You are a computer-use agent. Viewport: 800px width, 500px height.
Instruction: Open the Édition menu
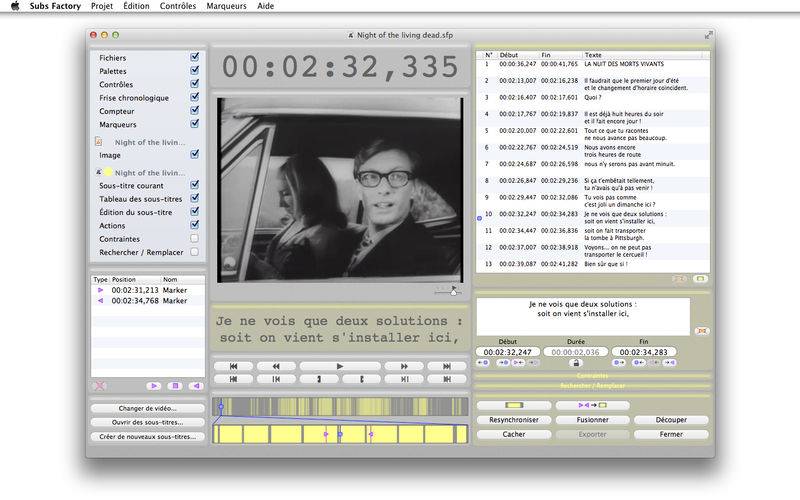136,6
